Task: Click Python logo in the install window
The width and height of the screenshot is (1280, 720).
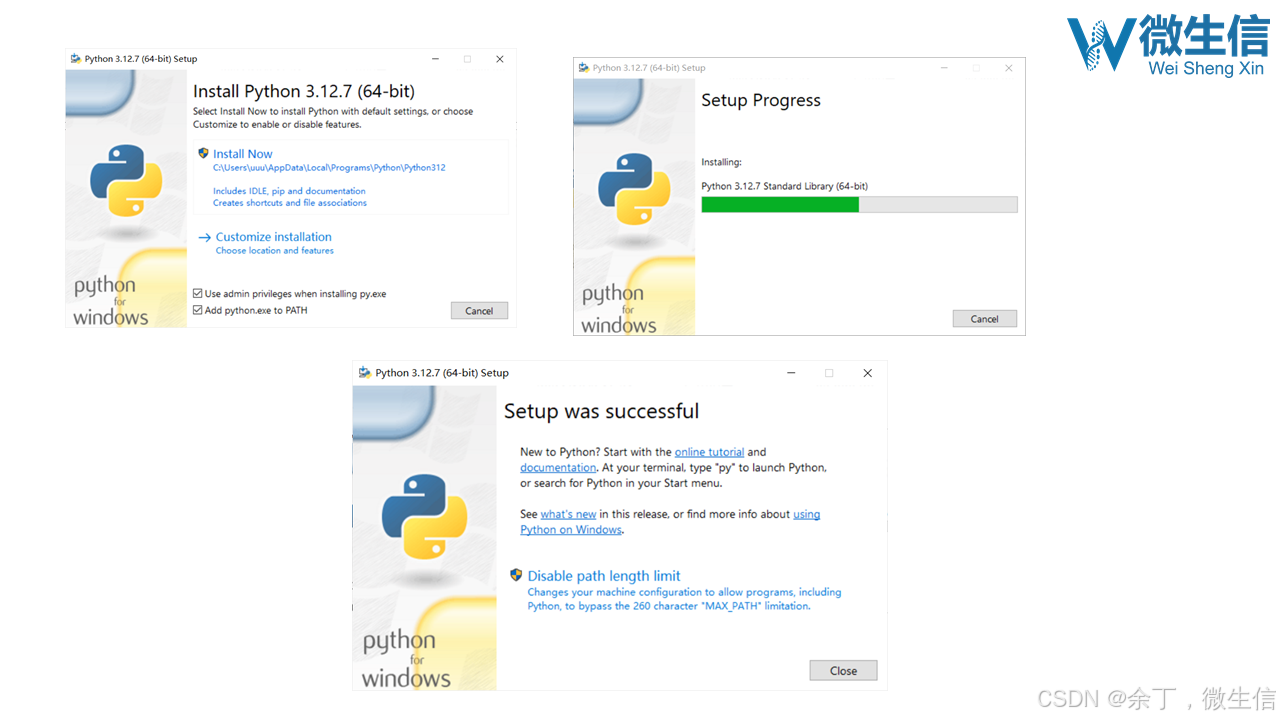Action: coord(126,181)
